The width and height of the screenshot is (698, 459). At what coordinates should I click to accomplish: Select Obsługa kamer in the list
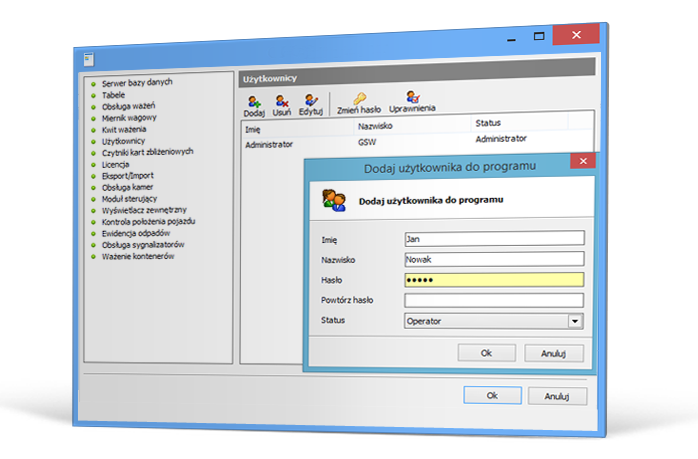click(128, 187)
